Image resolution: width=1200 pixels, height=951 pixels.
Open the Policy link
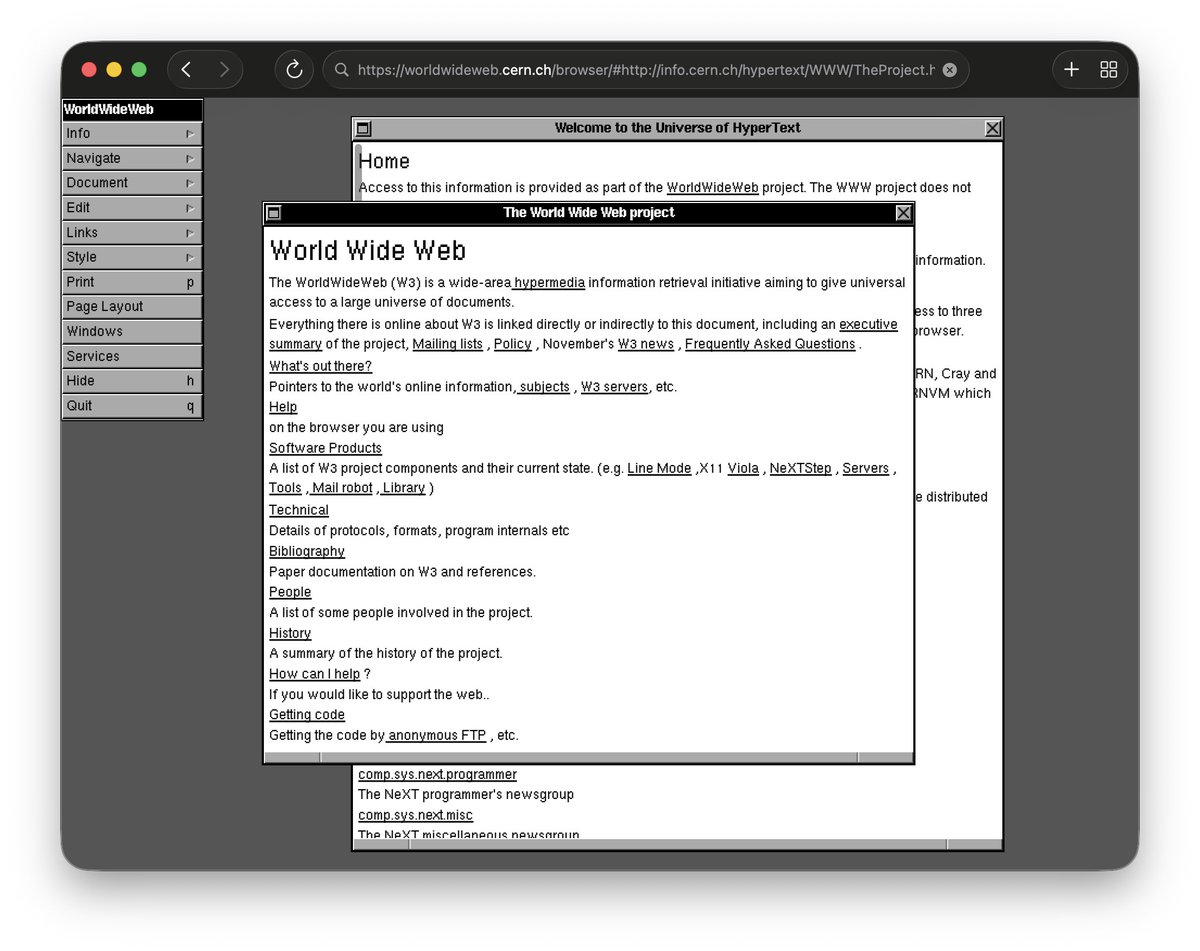coord(513,344)
